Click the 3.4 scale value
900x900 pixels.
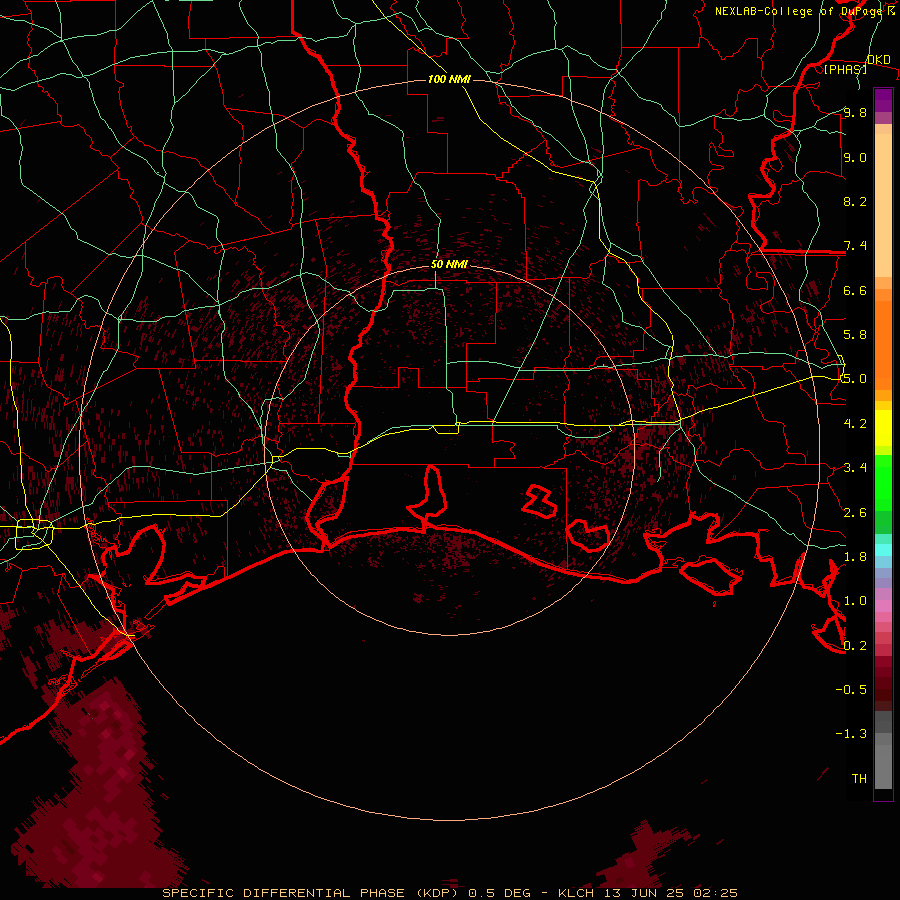click(x=855, y=468)
